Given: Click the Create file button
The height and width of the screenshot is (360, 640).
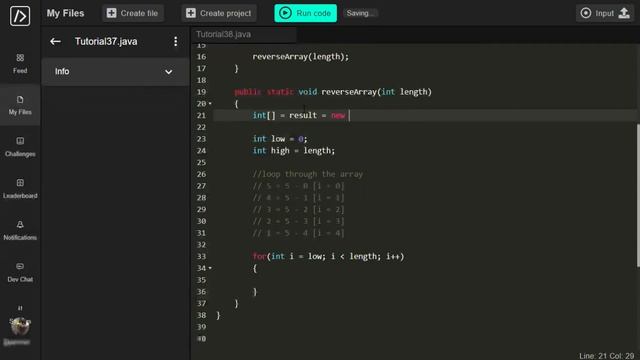Looking at the screenshot, I should click(133, 13).
